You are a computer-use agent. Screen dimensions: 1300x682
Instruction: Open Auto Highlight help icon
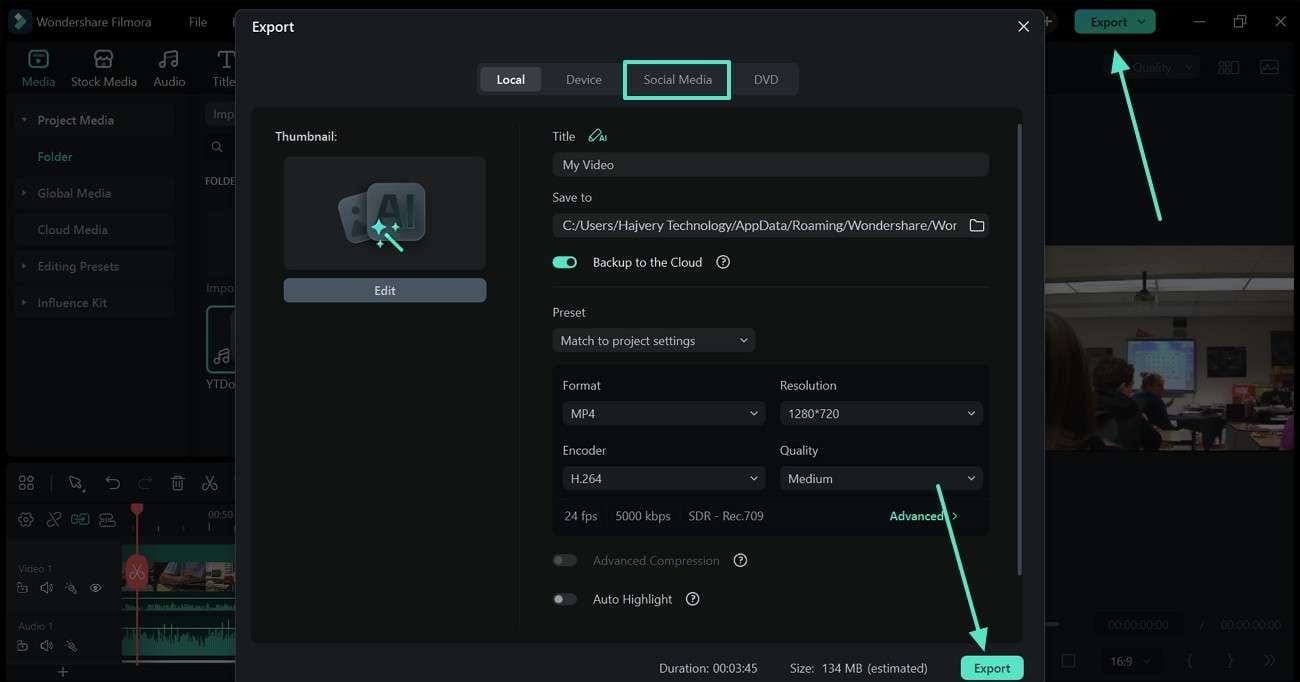click(692, 599)
